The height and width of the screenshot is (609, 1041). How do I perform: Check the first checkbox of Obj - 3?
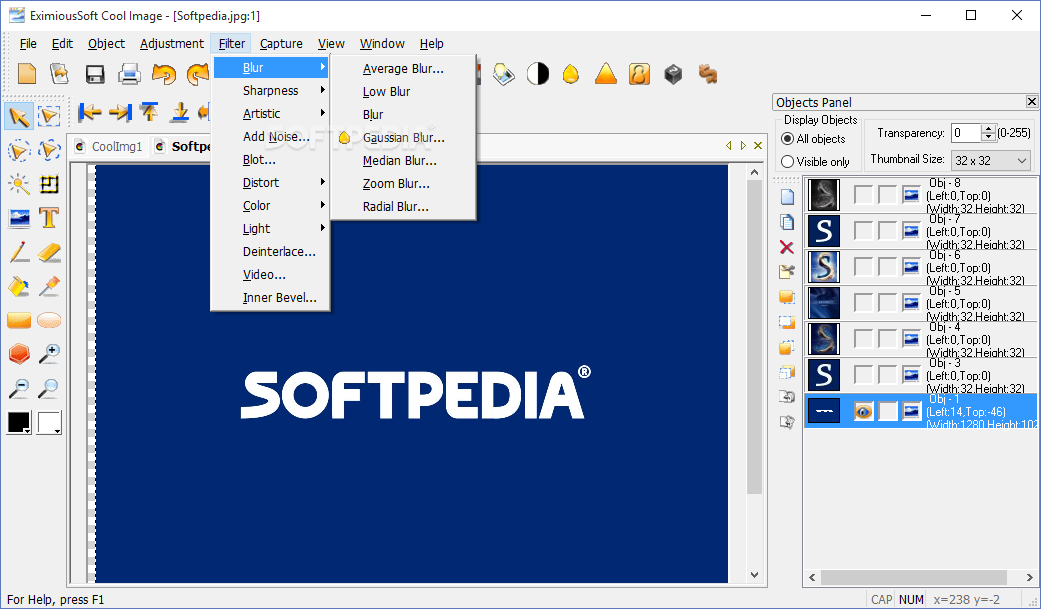(x=863, y=375)
